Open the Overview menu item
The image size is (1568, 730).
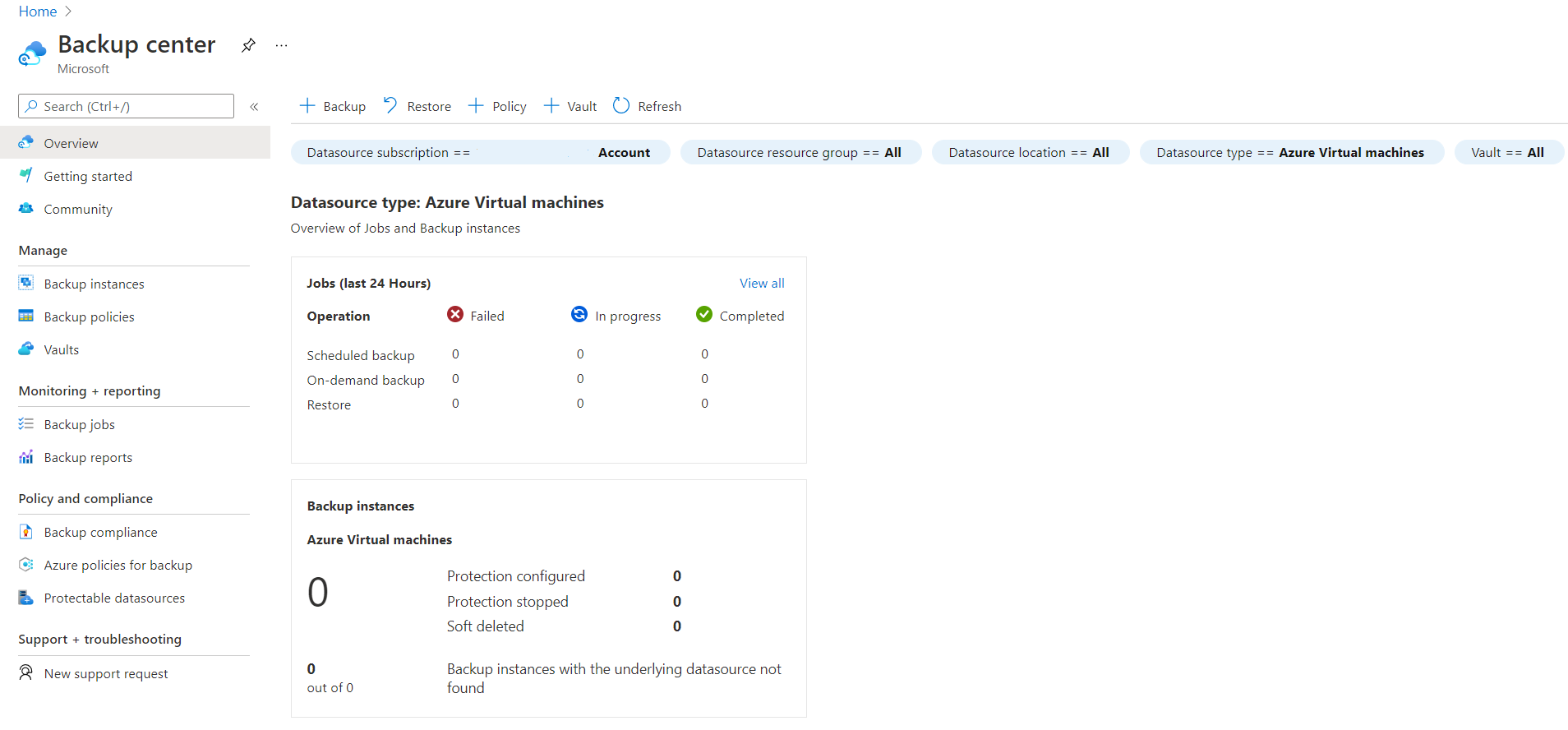coord(135,143)
